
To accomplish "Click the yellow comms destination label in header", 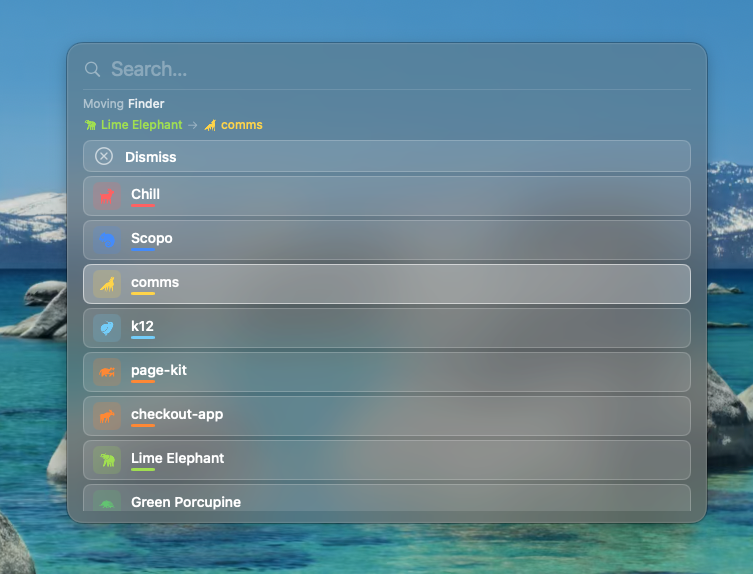I will coord(242,125).
